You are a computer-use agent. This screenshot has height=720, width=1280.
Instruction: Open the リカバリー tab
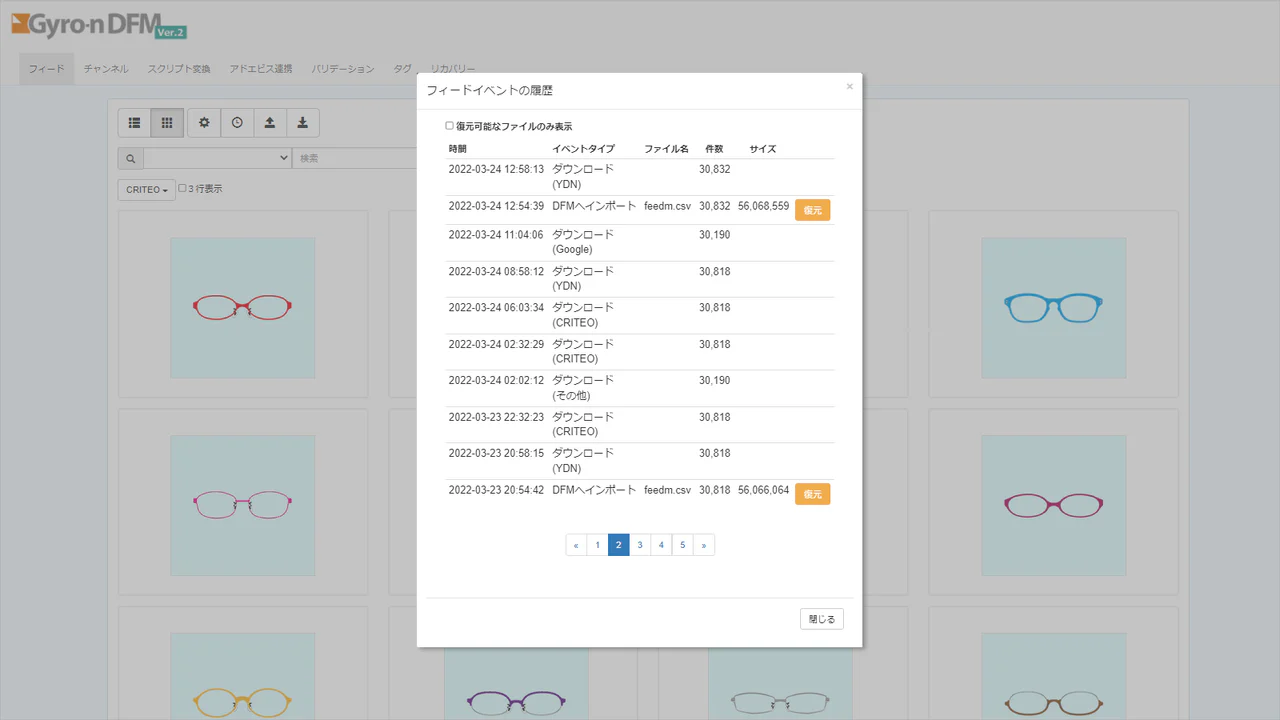point(453,69)
